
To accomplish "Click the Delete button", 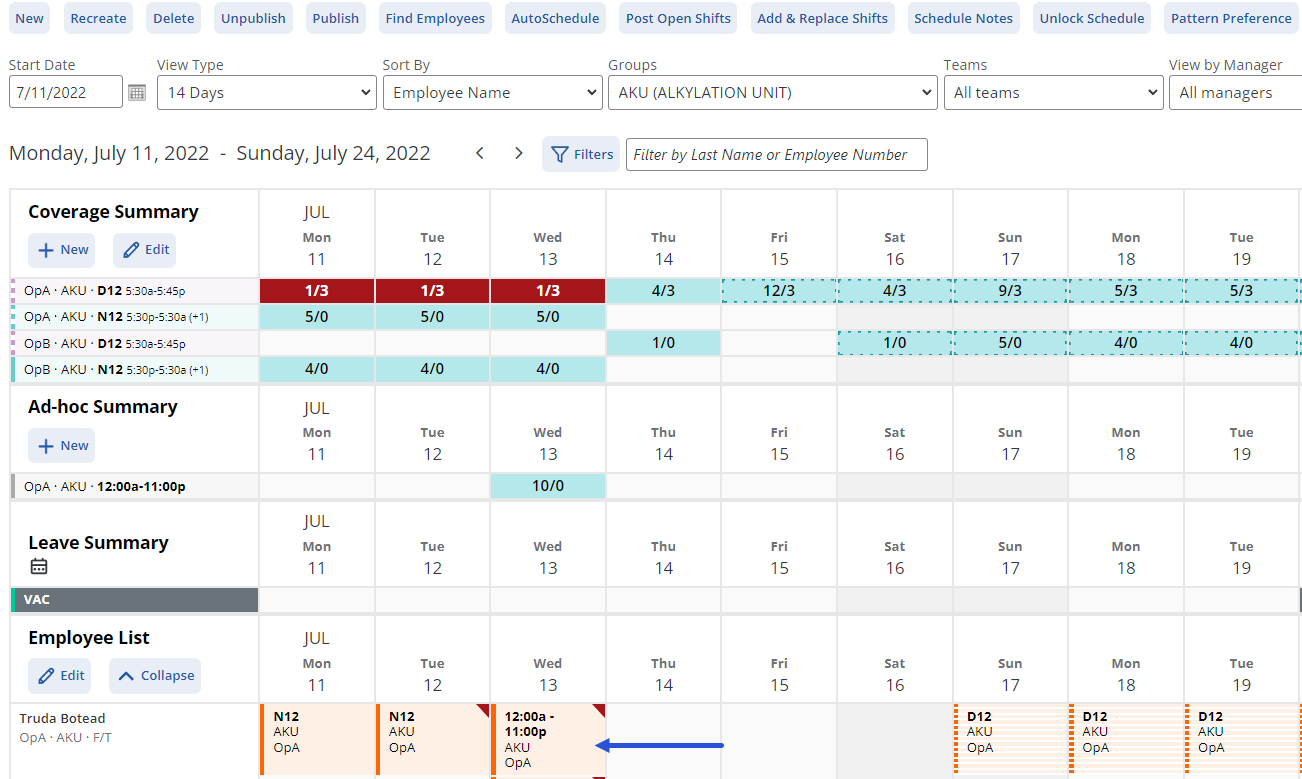I will (174, 18).
